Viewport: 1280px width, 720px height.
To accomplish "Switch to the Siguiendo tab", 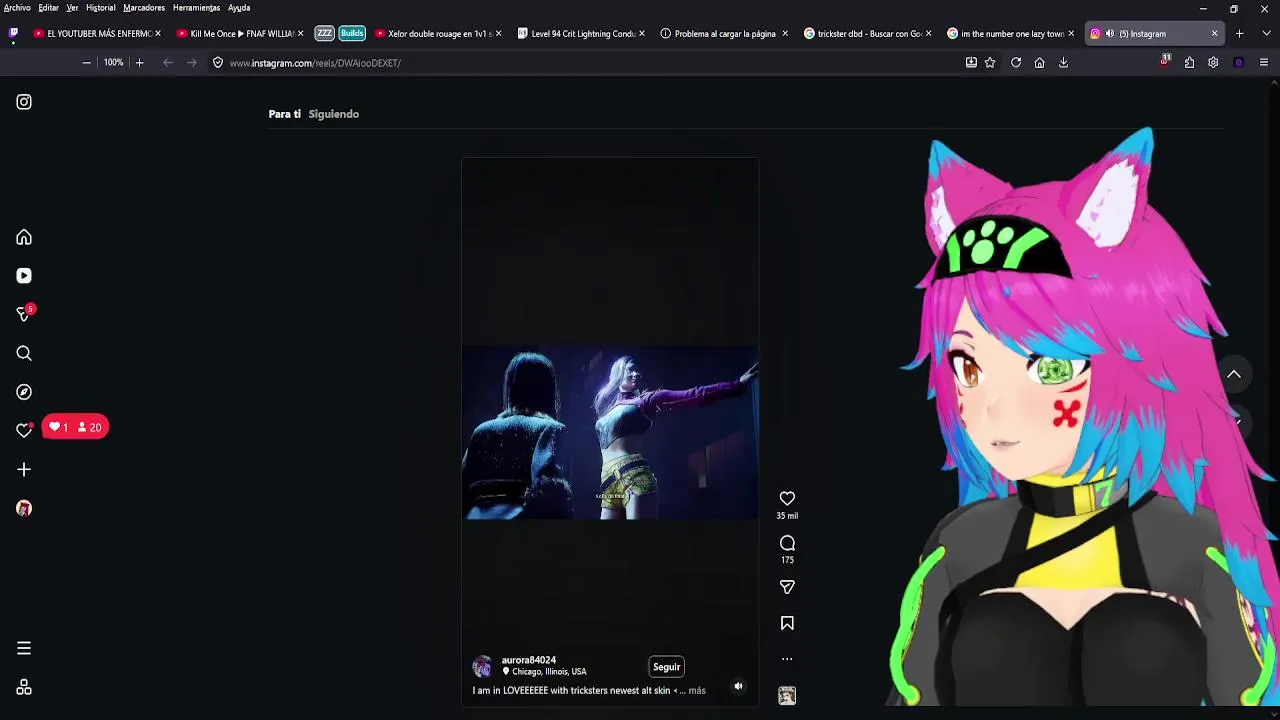I will [333, 114].
